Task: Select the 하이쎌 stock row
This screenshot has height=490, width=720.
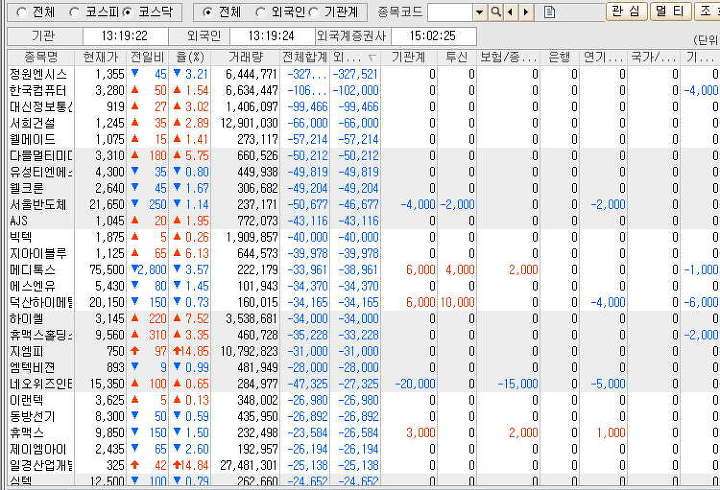Action: [x=364, y=319]
